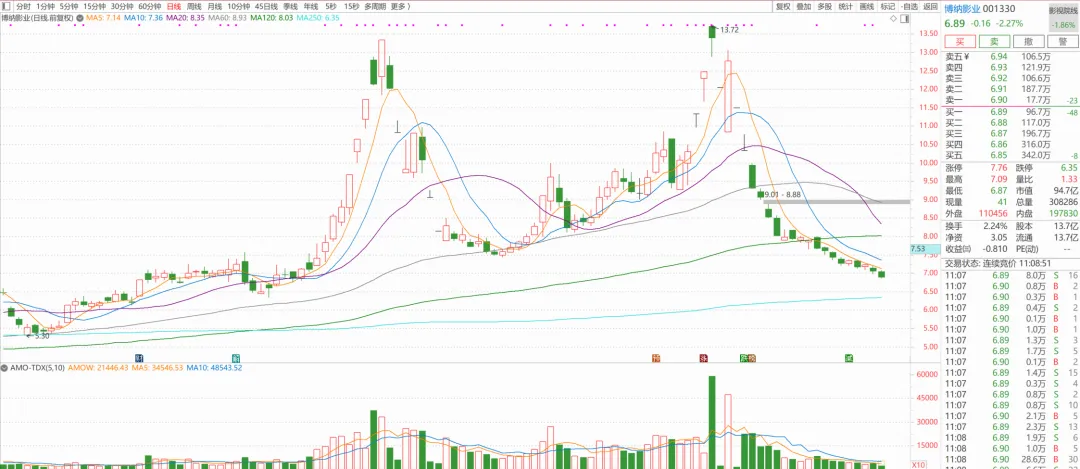The width and height of the screenshot is (1080, 469).
Task: Switch to the 15分钟 period tab
Action: pos(94,6)
